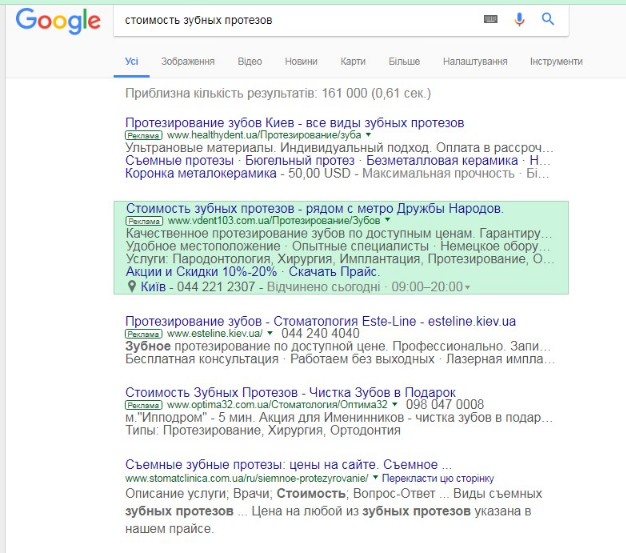
Task: Expand dropdown arrow next to stomatclinica.com.ua URL
Action: pyautogui.click(x=375, y=478)
